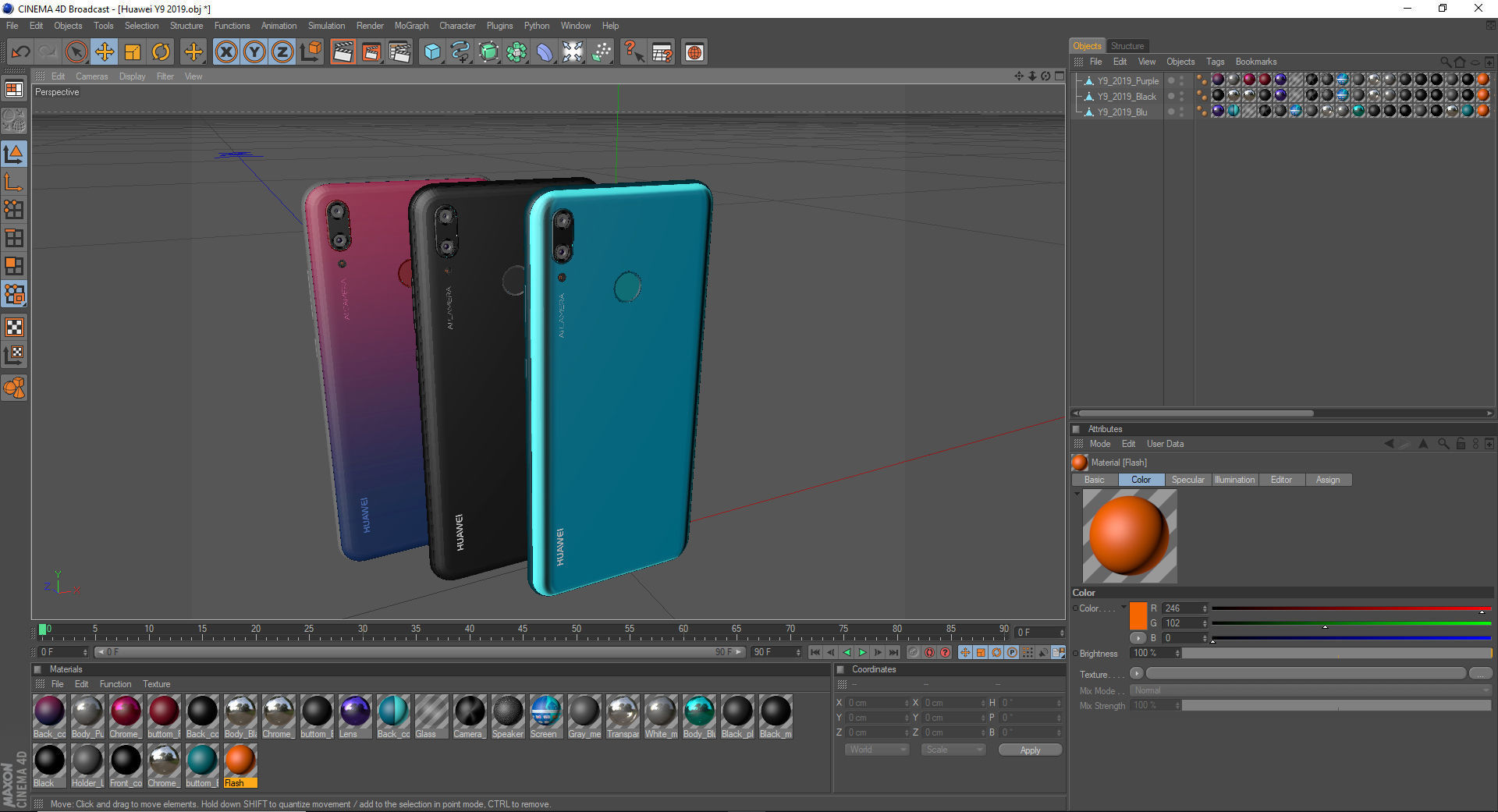This screenshot has height=812, width=1498.
Task: Toggle the Z axis lock
Action: click(282, 52)
